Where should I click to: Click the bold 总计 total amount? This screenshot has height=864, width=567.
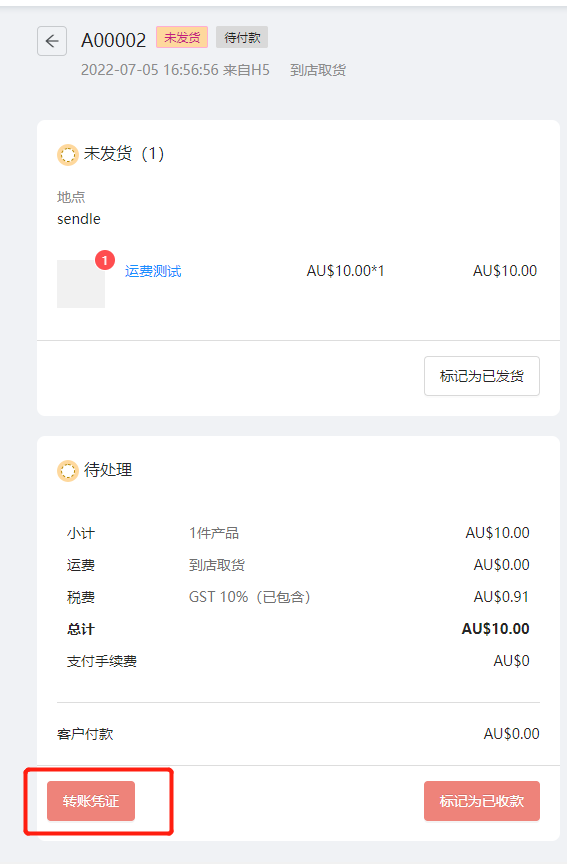pyautogui.click(x=495, y=629)
